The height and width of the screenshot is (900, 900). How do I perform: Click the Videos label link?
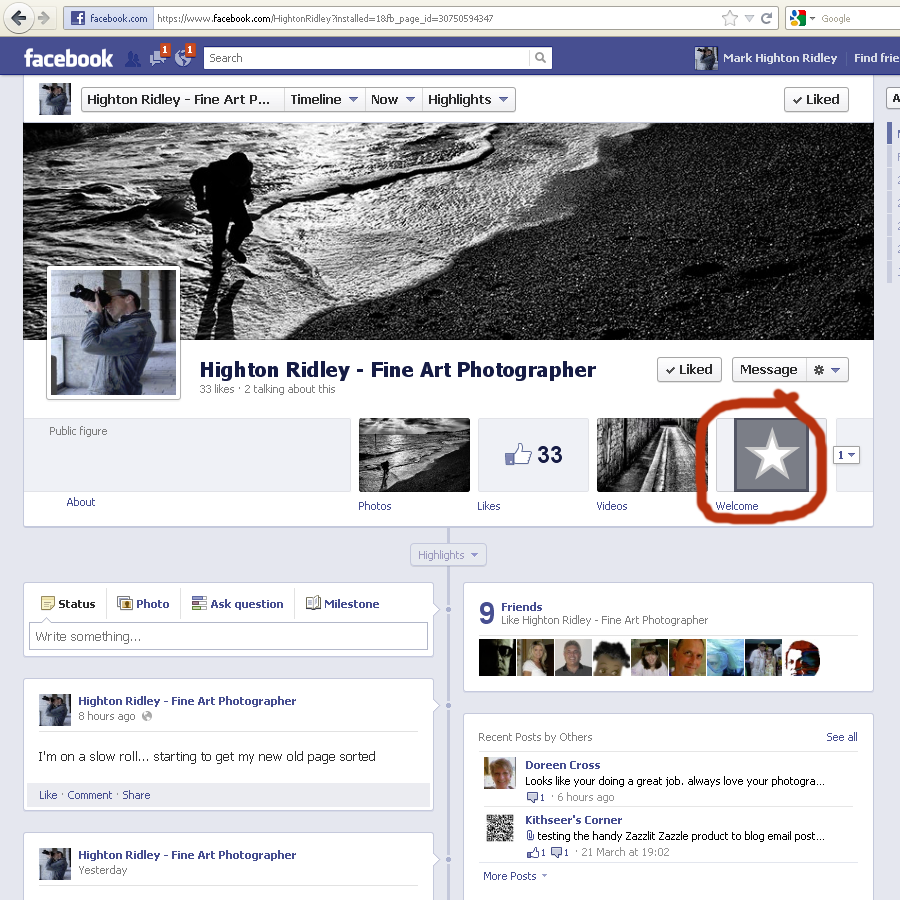[612, 506]
